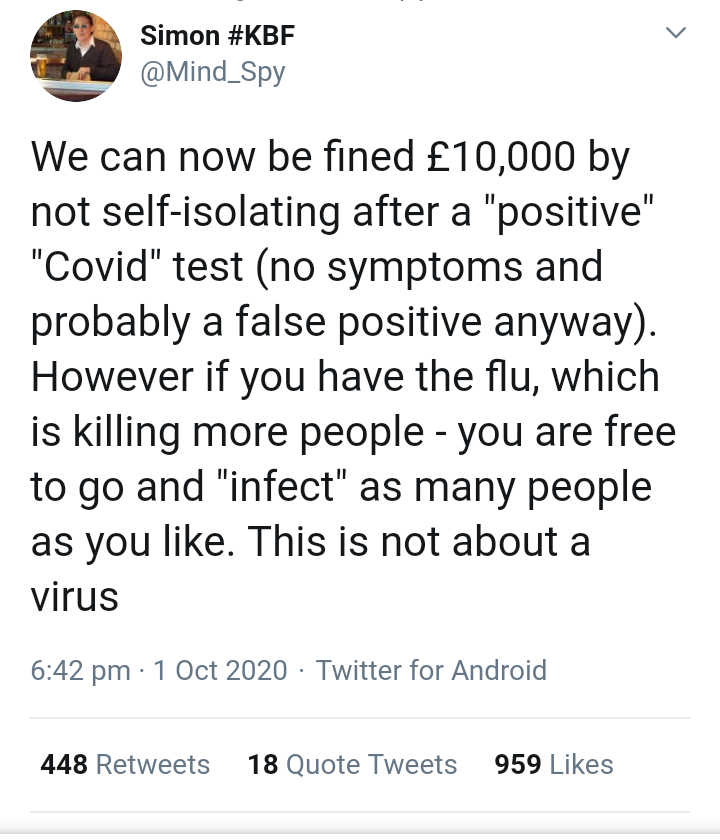Tap the number 959 before Likes

point(518,764)
